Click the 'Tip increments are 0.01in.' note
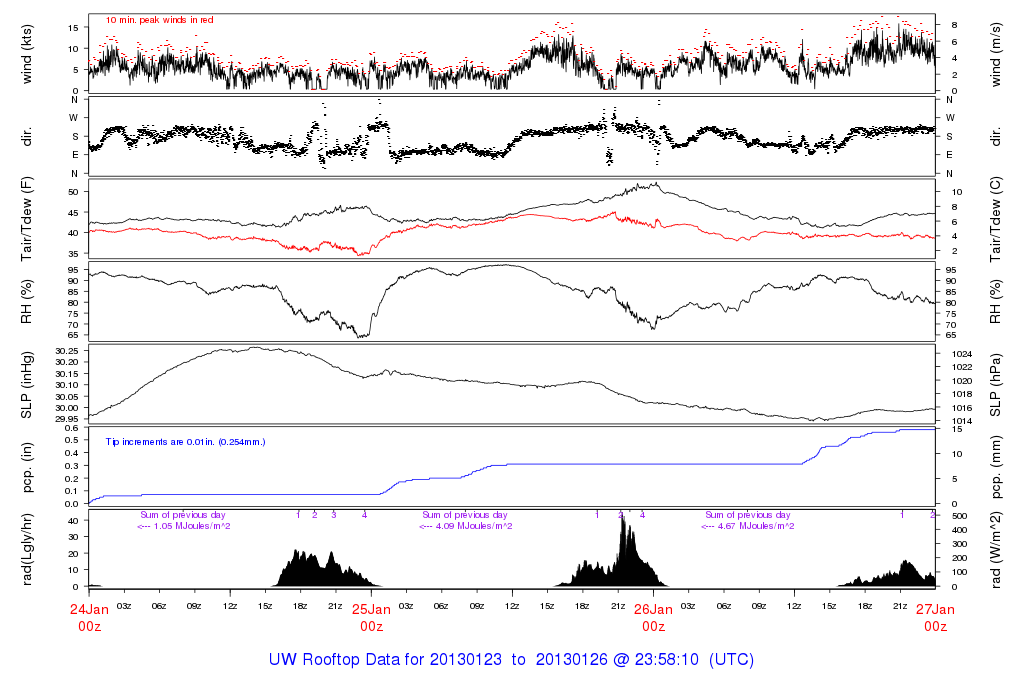 [x=185, y=442]
